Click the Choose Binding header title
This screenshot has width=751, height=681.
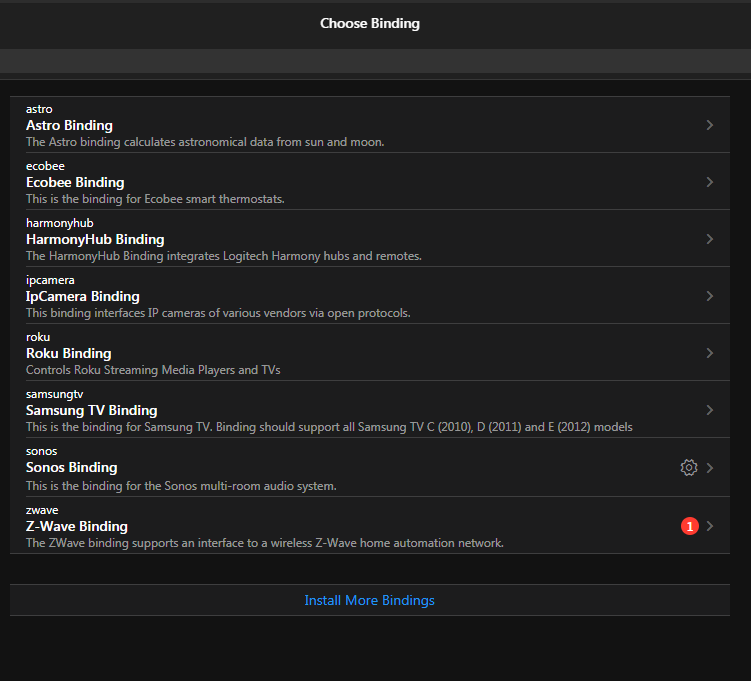tap(370, 23)
